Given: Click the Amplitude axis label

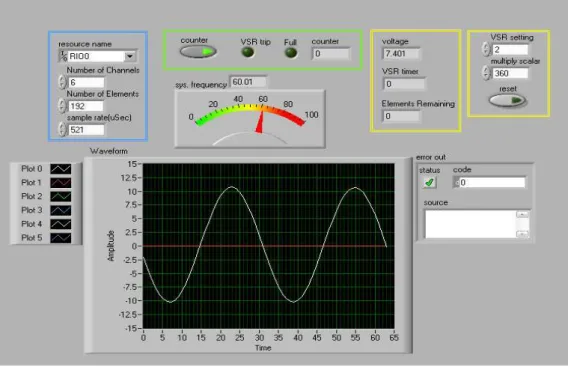Looking at the screenshot, I should pos(111,246).
